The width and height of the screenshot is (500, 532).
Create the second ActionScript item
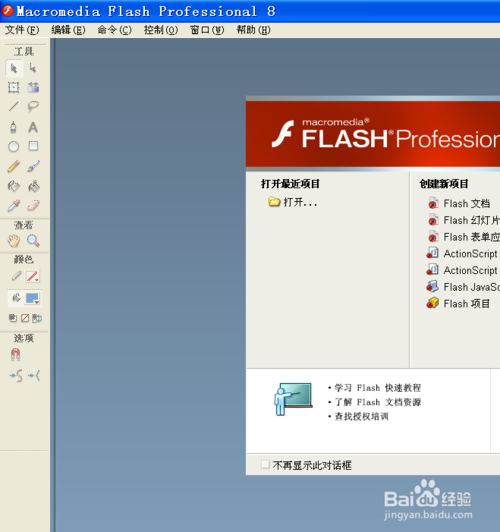coord(463,270)
